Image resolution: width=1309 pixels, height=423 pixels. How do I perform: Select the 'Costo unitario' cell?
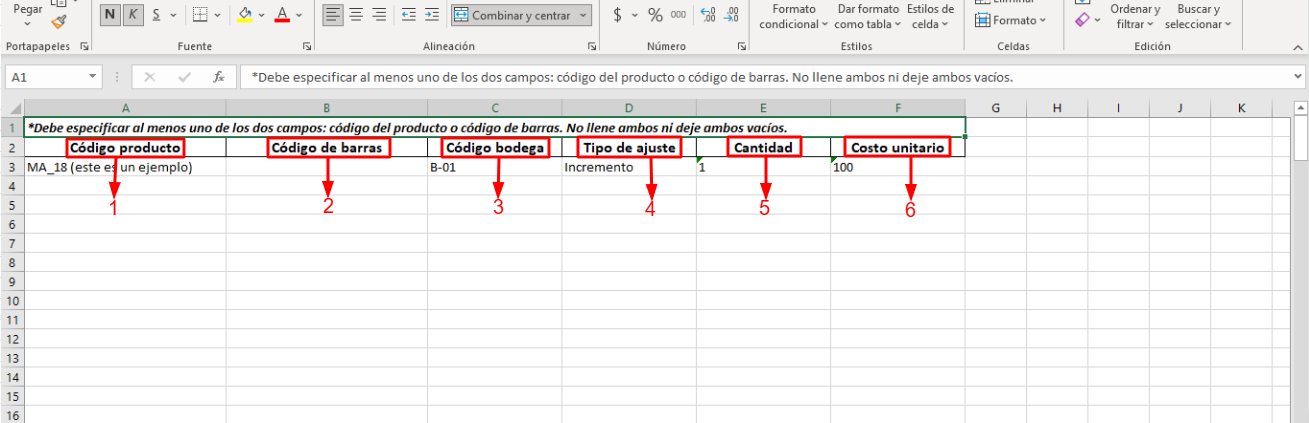[898, 147]
